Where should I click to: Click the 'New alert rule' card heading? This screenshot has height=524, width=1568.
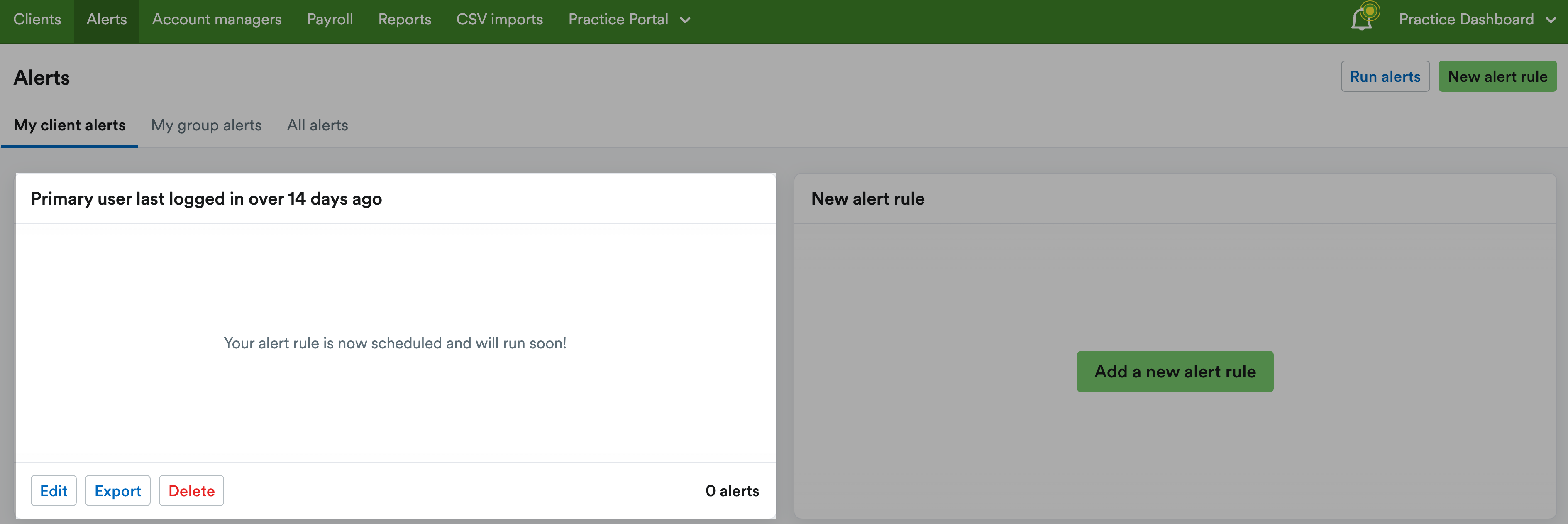tap(867, 198)
